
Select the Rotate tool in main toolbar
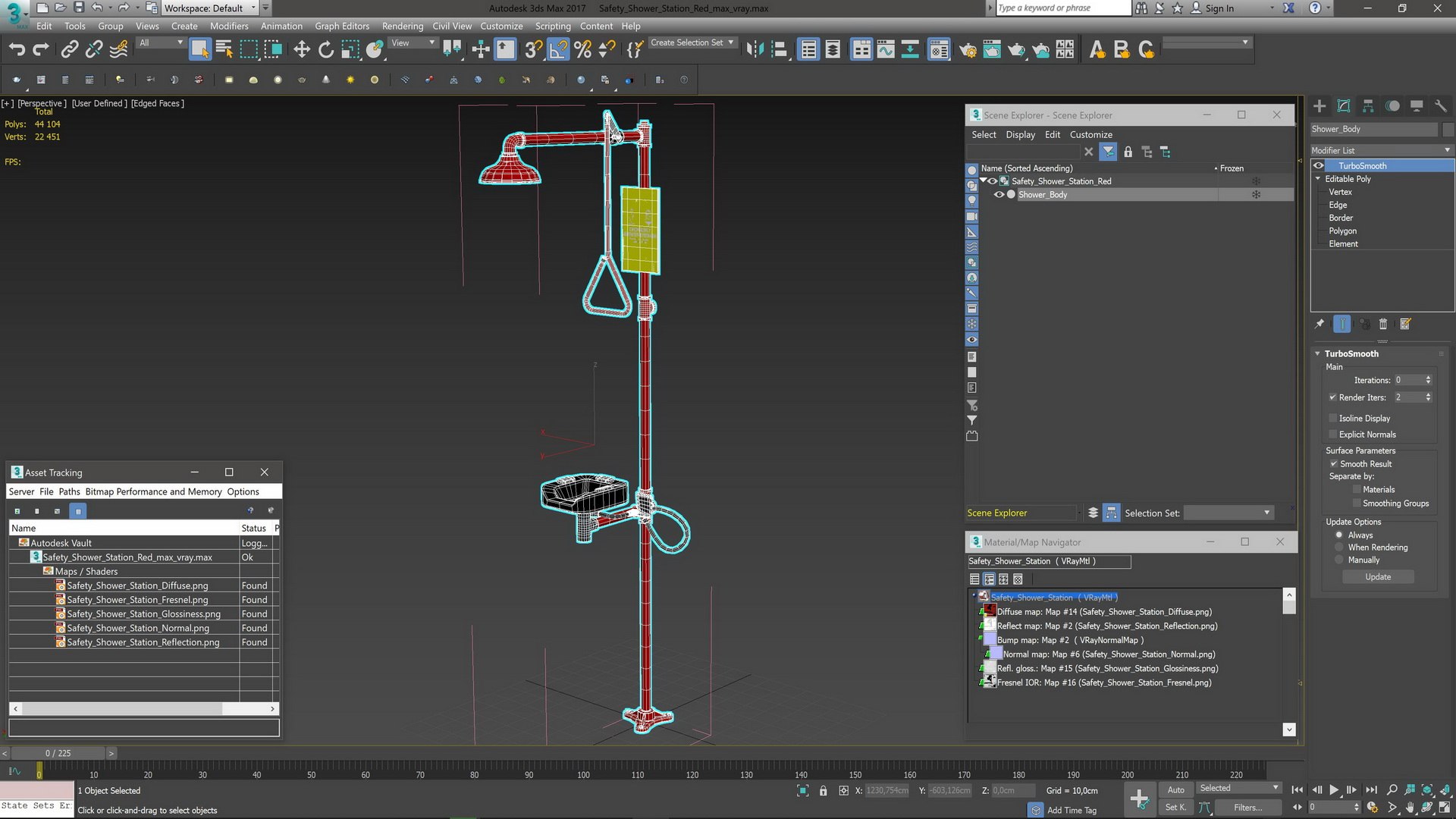point(326,50)
